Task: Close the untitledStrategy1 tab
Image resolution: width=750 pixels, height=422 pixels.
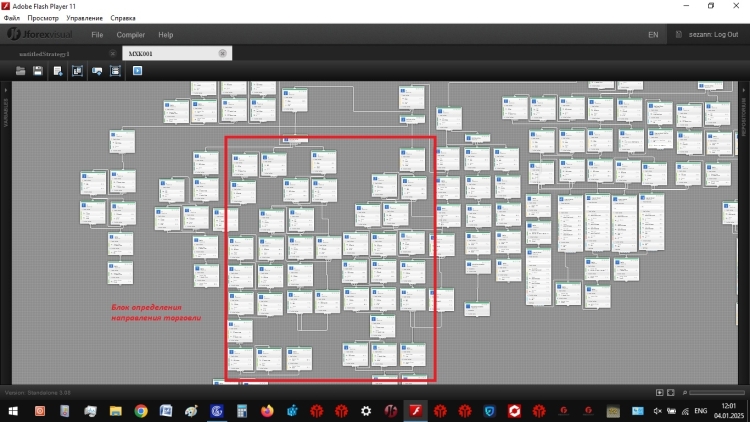Action: (x=112, y=54)
